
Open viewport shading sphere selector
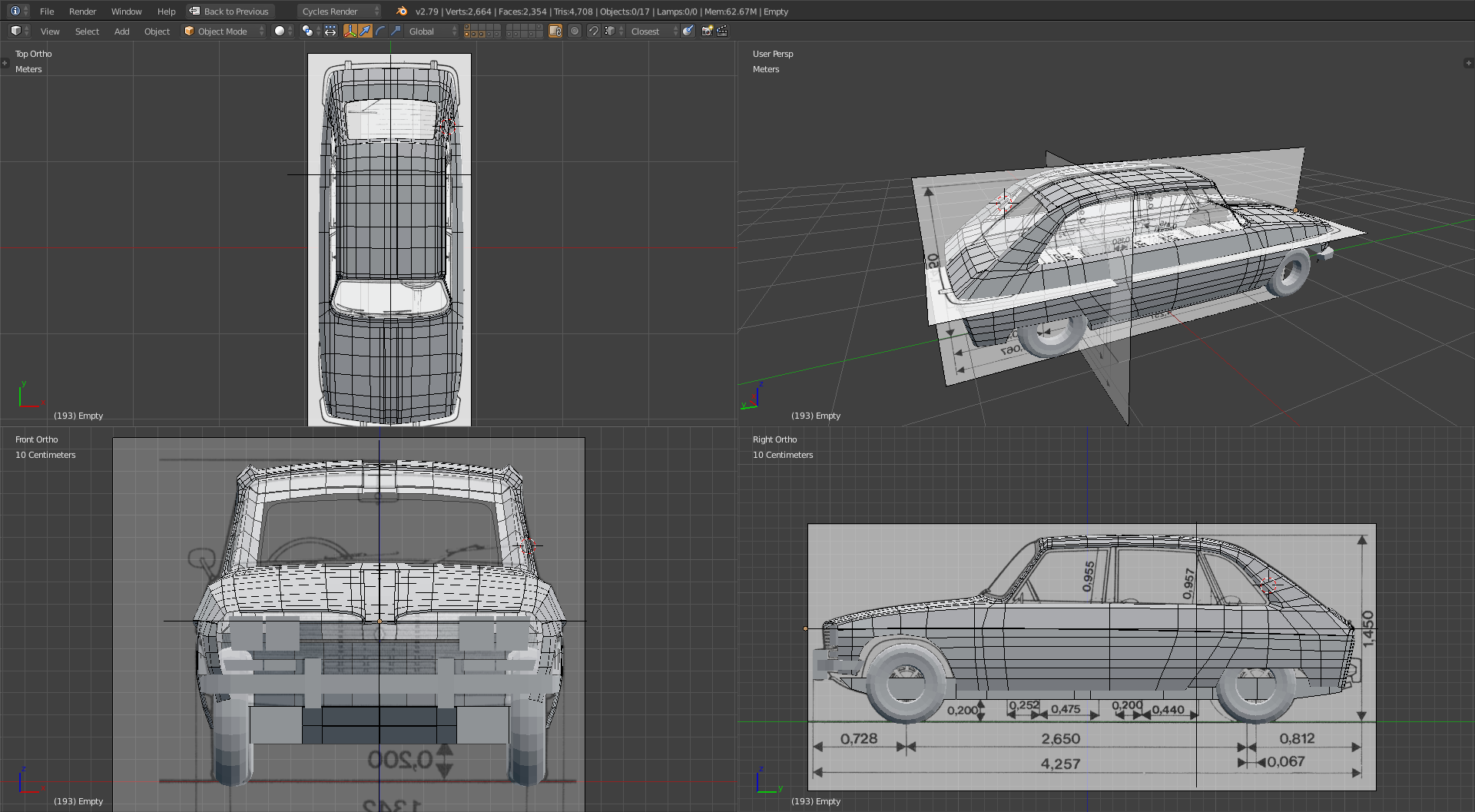click(x=283, y=31)
